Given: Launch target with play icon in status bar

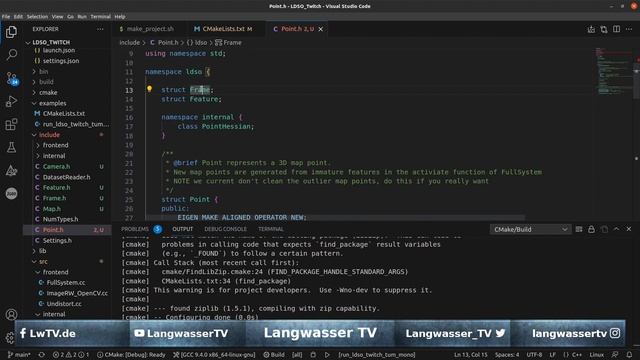Looking at the screenshot, I should [327, 355].
